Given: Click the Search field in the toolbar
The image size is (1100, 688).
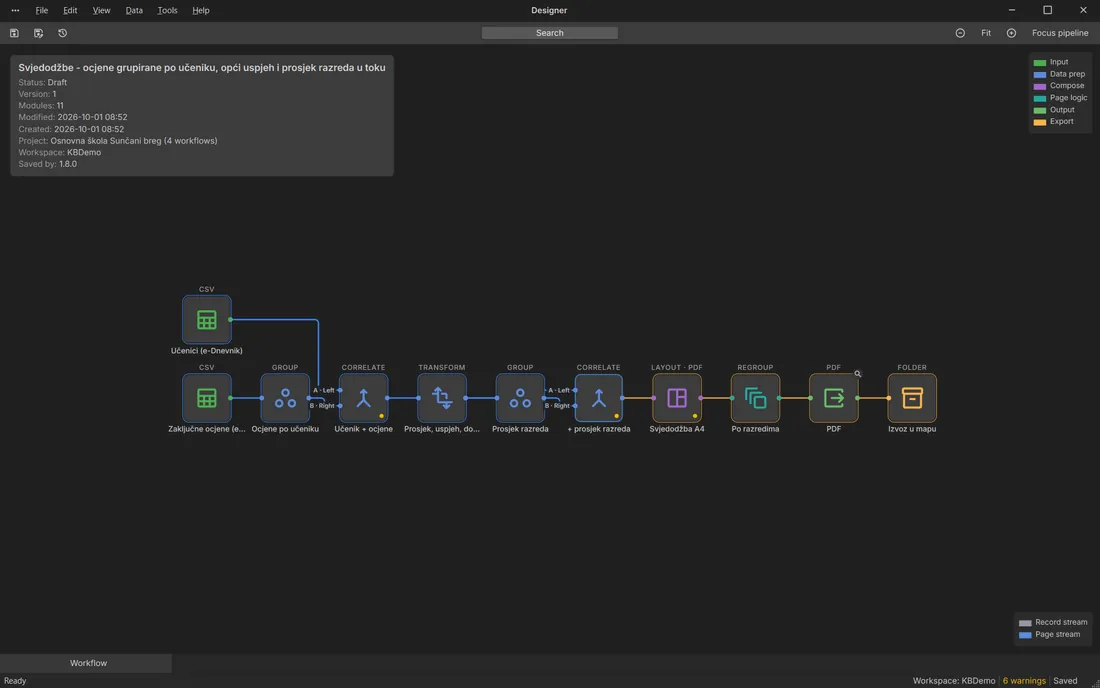Looking at the screenshot, I should [549, 33].
